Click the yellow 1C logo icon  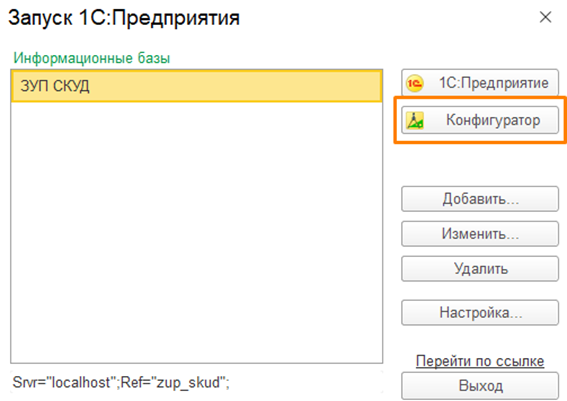[414, 84]
